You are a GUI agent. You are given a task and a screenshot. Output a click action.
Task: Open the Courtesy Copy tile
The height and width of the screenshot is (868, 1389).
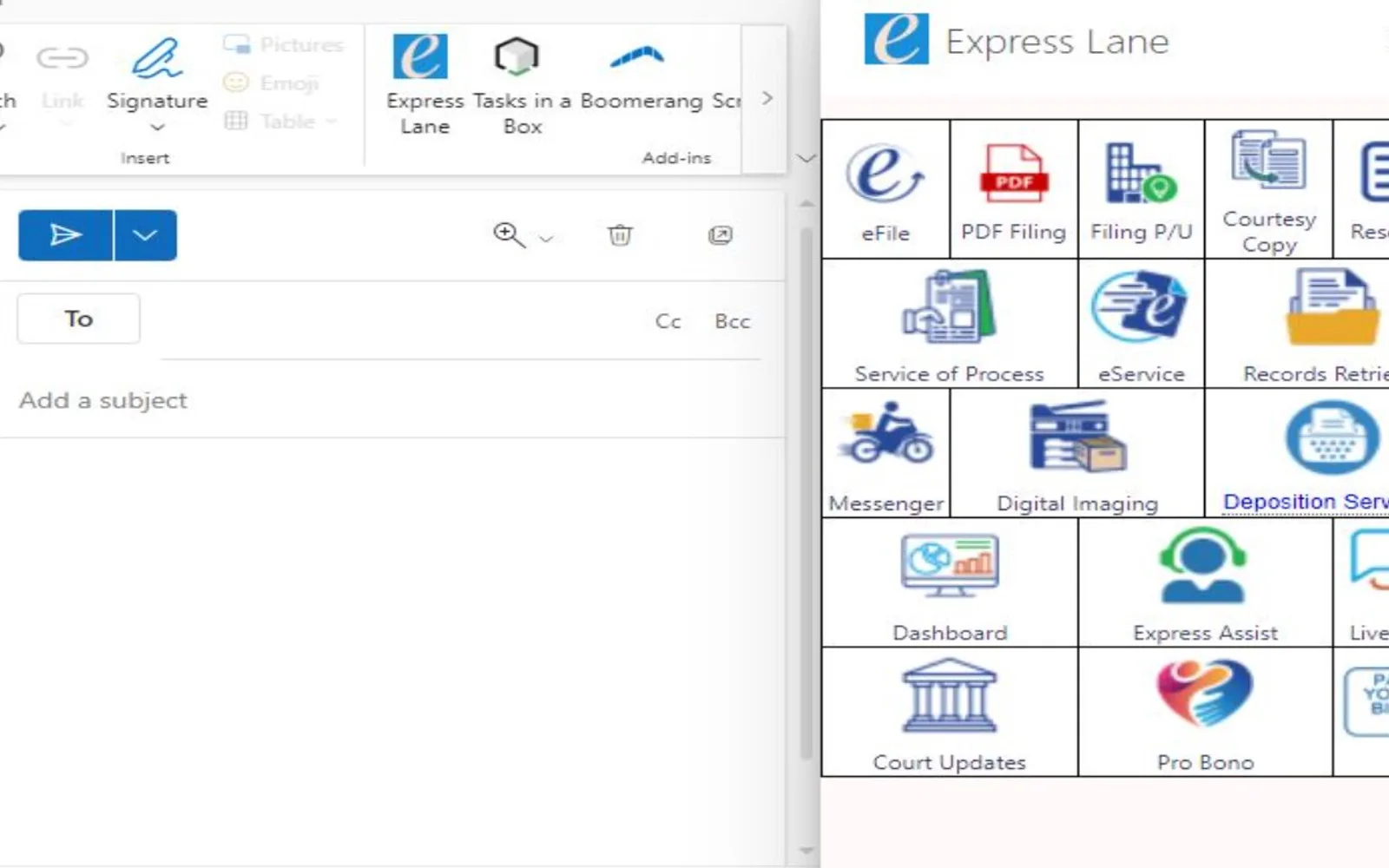(1268, 189)
